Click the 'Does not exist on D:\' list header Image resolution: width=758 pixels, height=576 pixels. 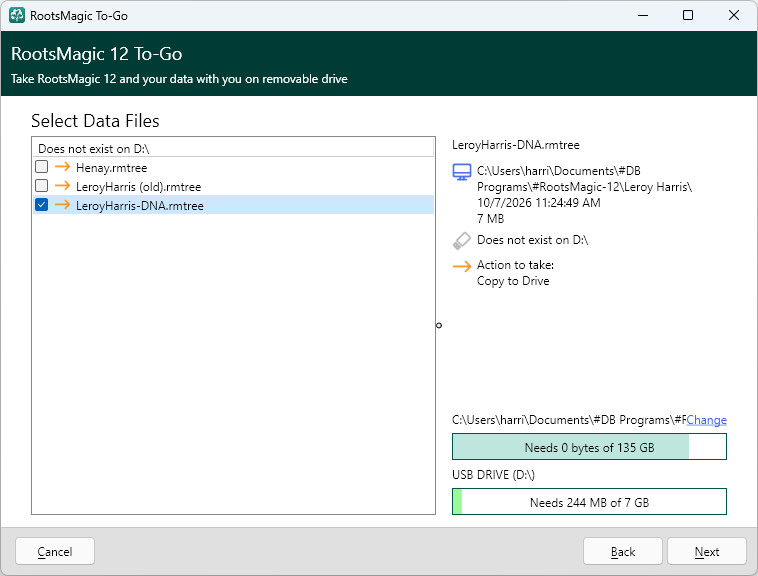(x=233, y=148)
